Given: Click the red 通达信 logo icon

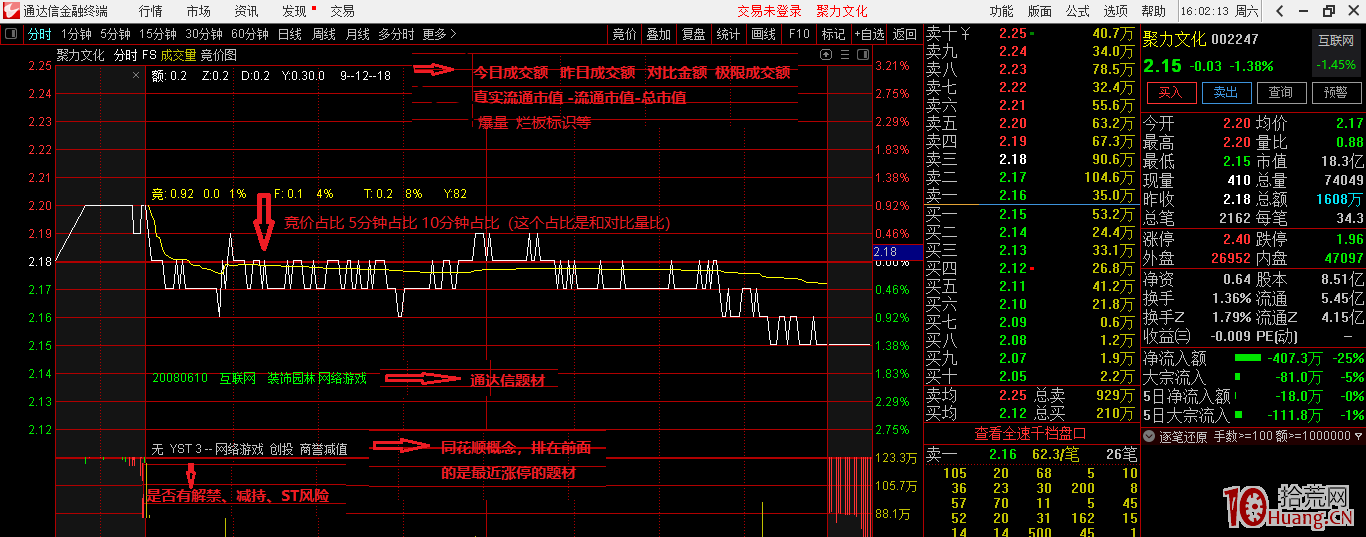Looking at the screenshot, I should click(11, 11).
